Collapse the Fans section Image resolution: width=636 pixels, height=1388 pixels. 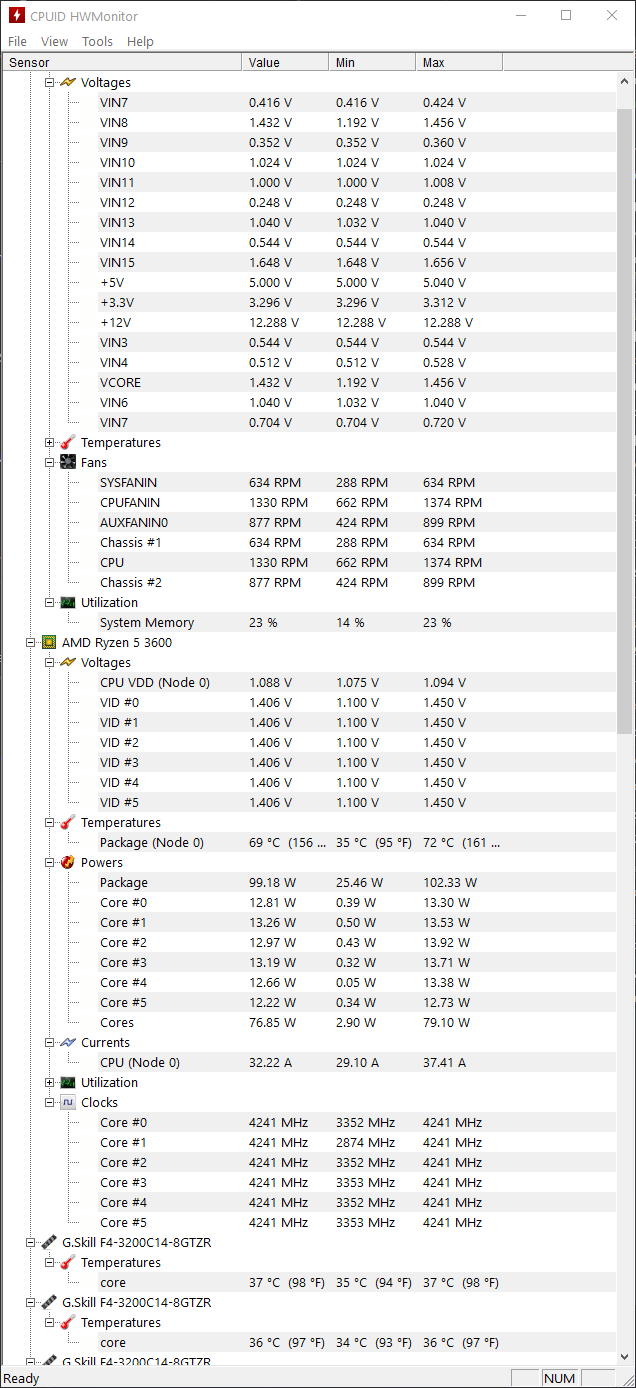tap(50, 462)
